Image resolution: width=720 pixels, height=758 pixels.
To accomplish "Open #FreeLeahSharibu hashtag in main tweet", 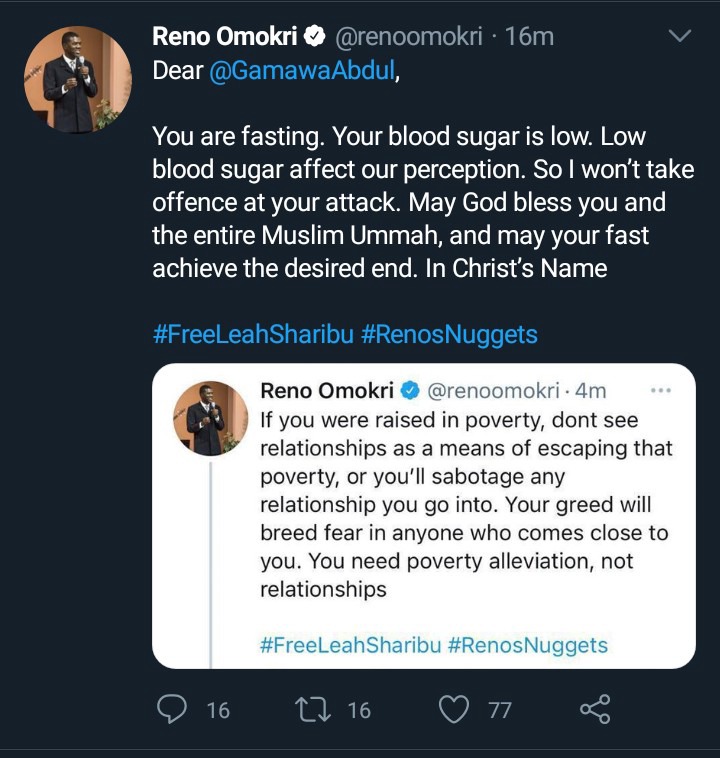I will click(253, 334).
